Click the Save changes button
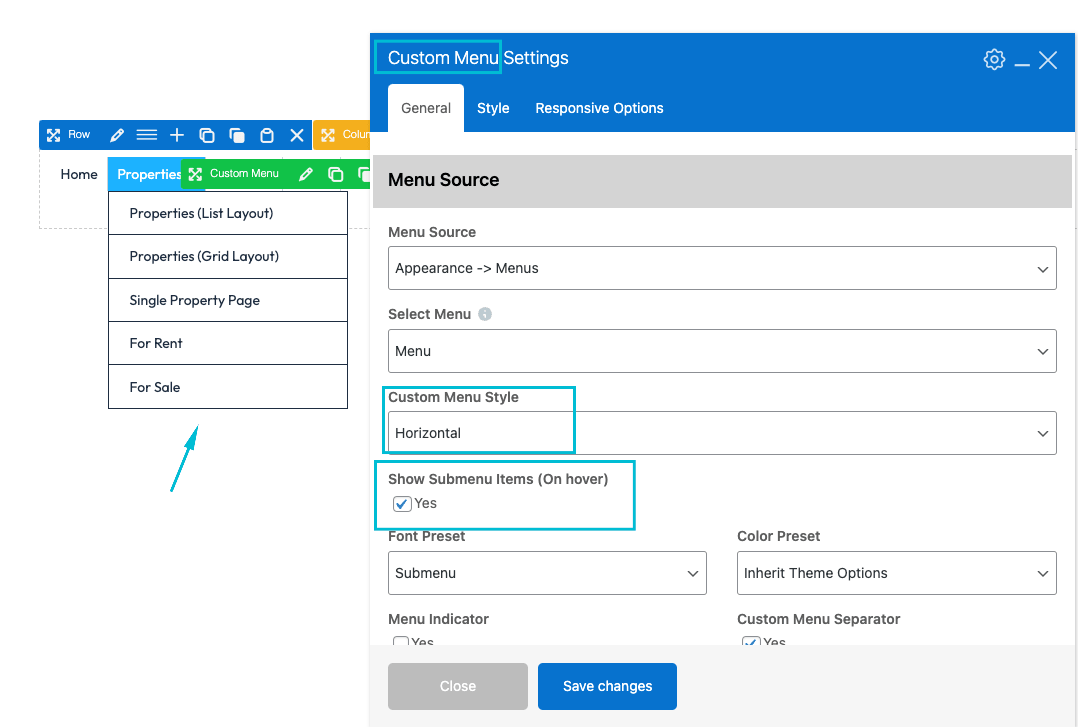The width and height of the screenshot is (1078, 727). 607,686
